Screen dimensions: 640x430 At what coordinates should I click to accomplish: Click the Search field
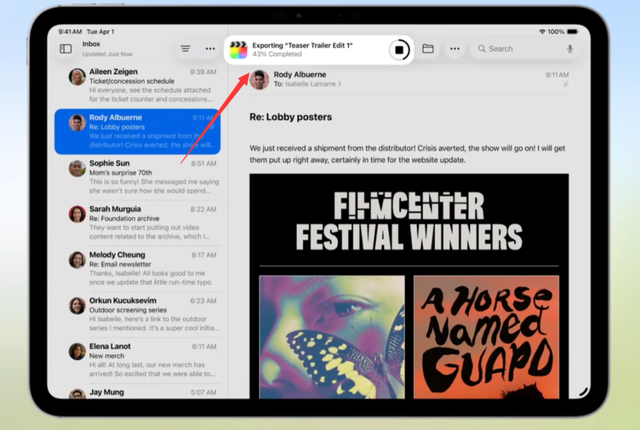[525, 49]
